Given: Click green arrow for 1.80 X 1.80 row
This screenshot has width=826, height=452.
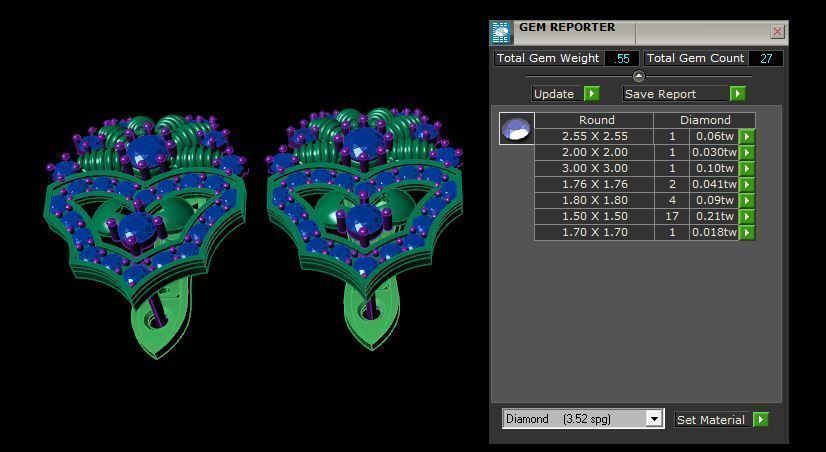Looking at the screenshot, I should click(747, 200).
